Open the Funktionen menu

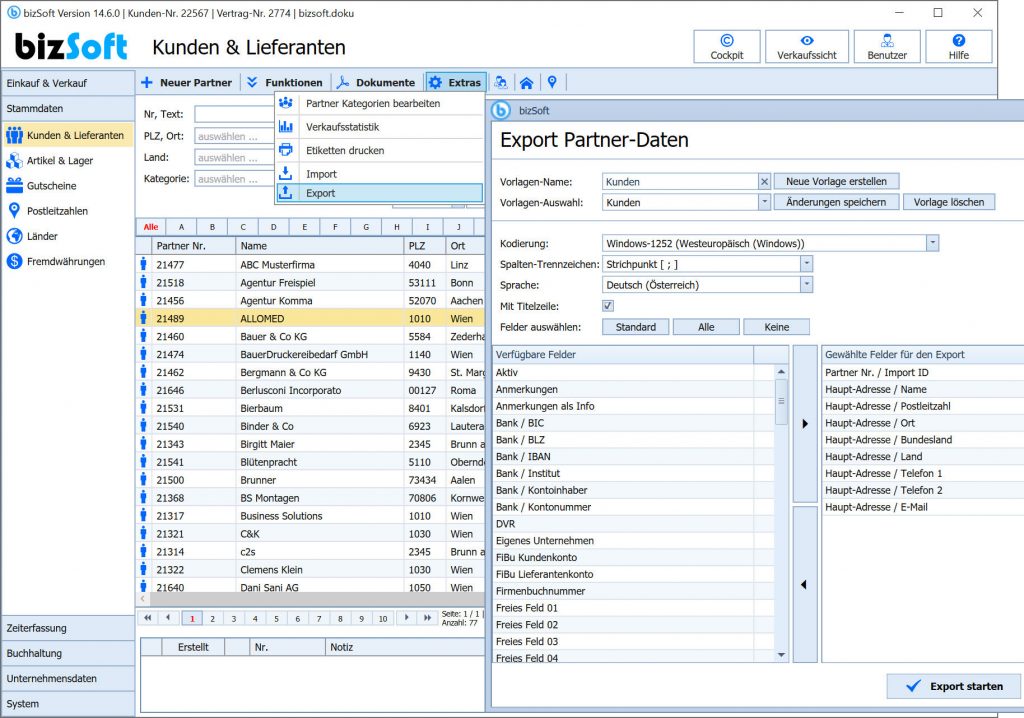coord(285,82)
